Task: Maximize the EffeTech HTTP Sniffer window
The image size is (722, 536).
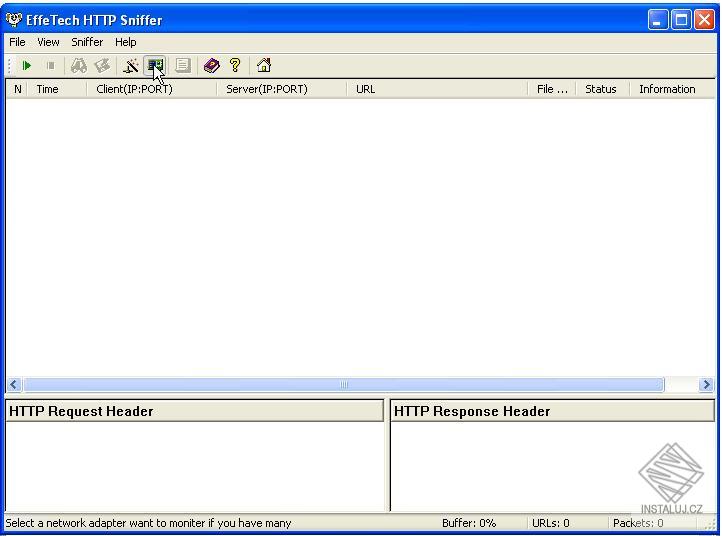Action: (681, 20)
